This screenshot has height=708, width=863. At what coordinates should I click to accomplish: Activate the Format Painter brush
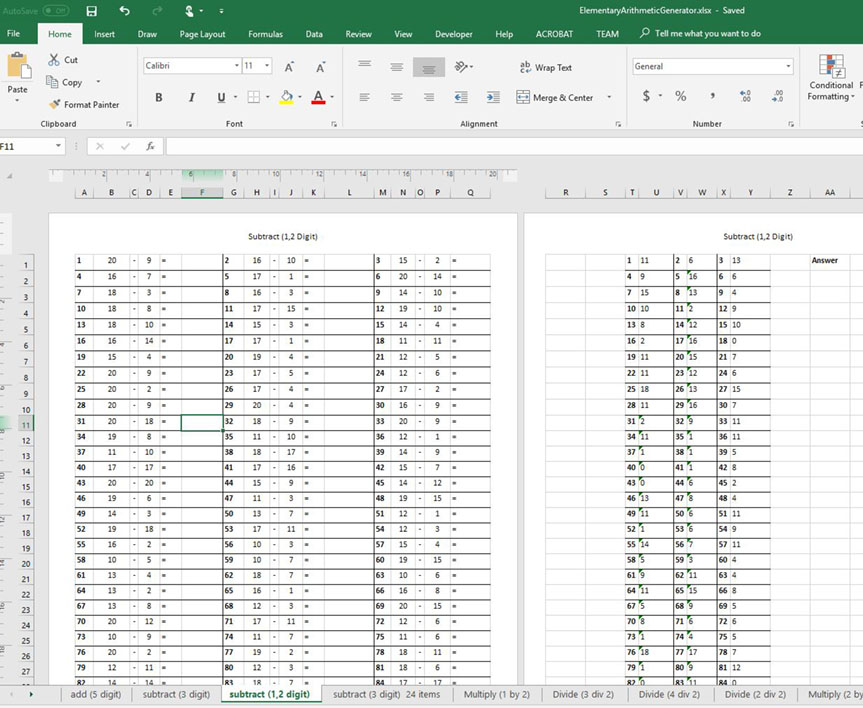(x=84, y=105)
